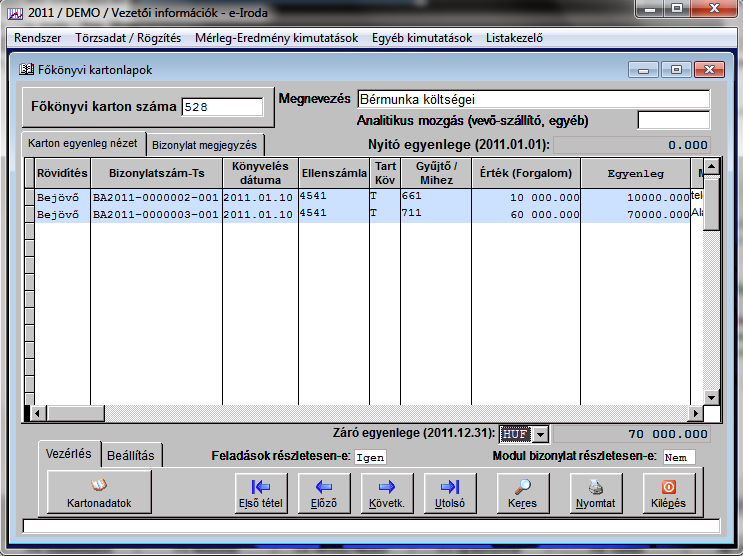Expand the HUF currency dropdown
Image resolution: width=743 pixels, height=556 pixels.
541,434
